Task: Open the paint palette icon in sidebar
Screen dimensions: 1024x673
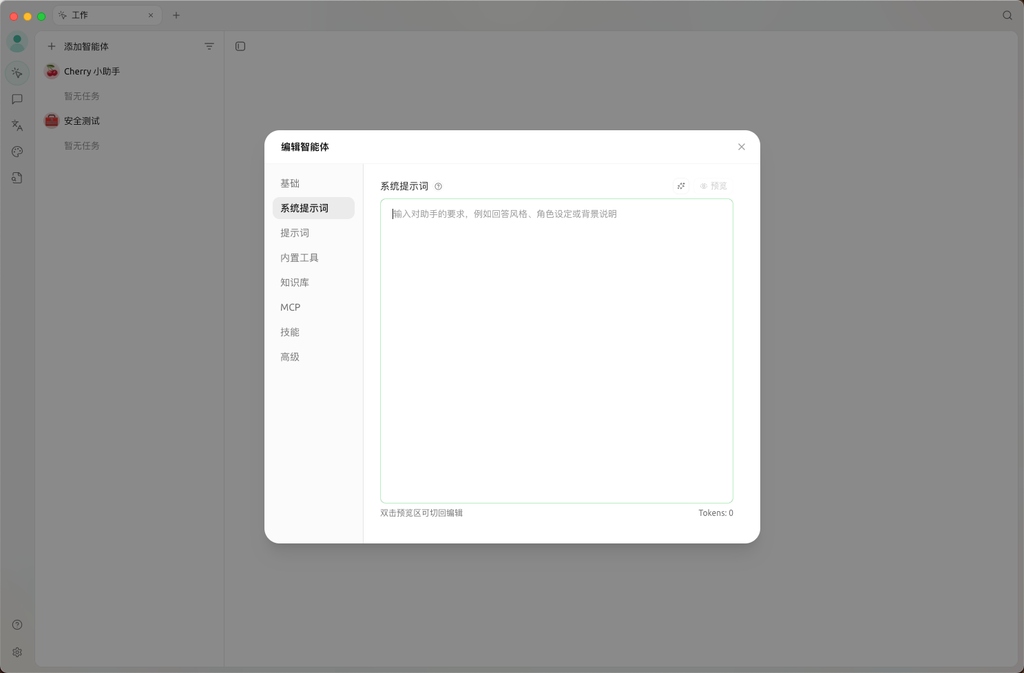Action: [x=17, y=151]
